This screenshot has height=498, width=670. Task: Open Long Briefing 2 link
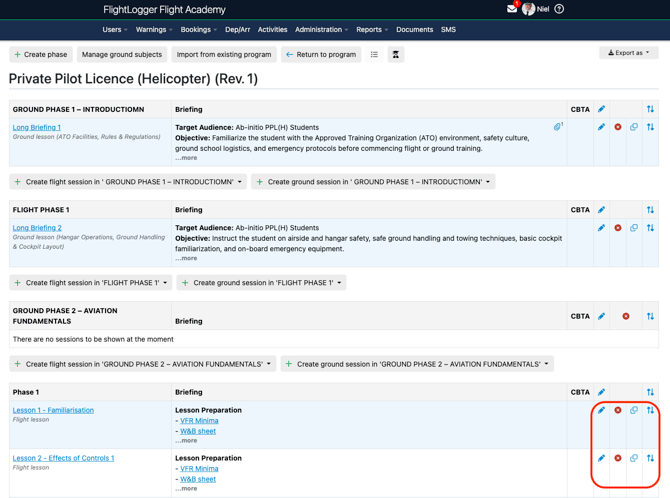pyautogui.click(x=37, y=228)
